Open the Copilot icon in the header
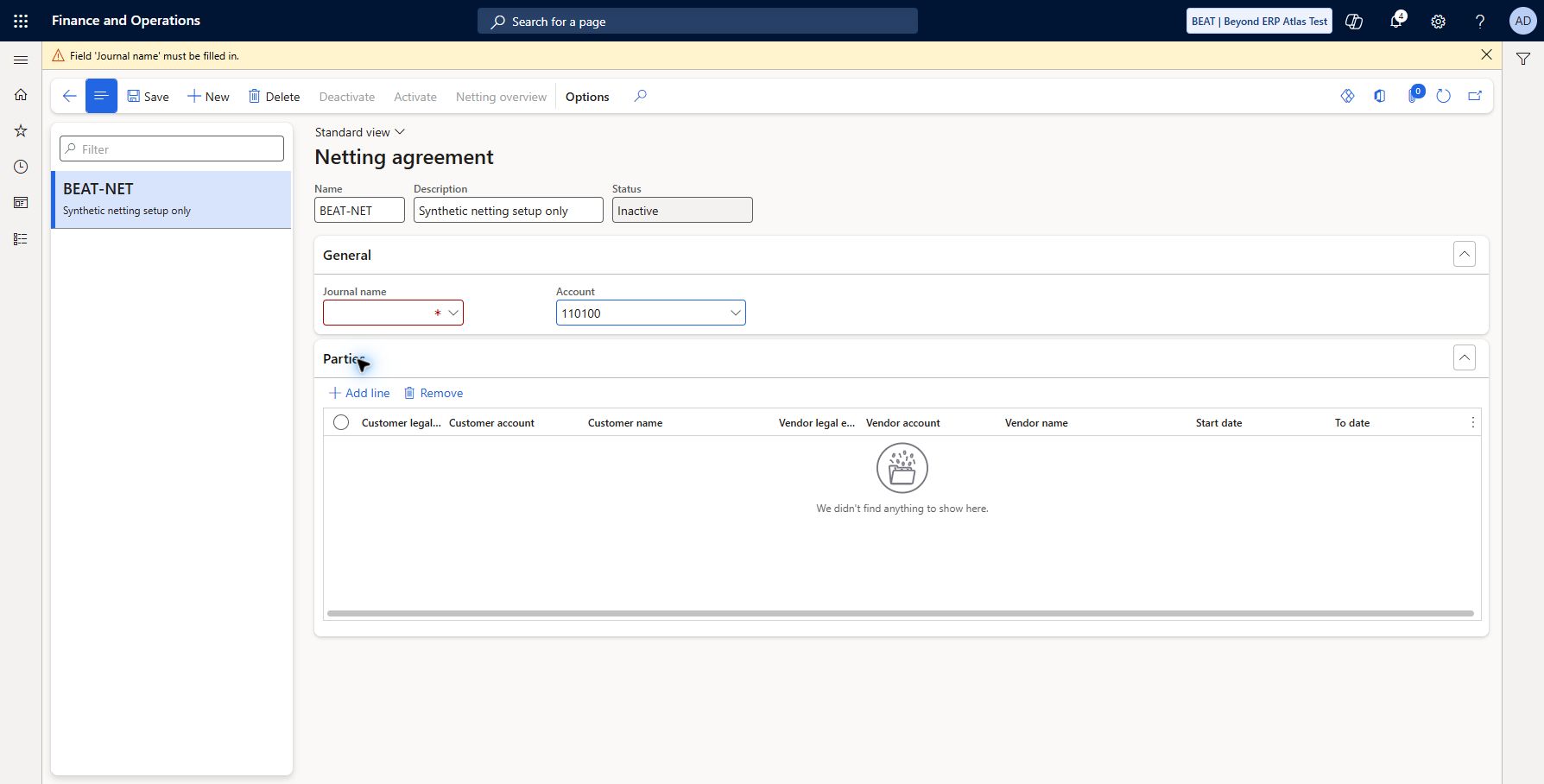The width and height of the screenshot is (1544, 784). tap(1354, 21)
